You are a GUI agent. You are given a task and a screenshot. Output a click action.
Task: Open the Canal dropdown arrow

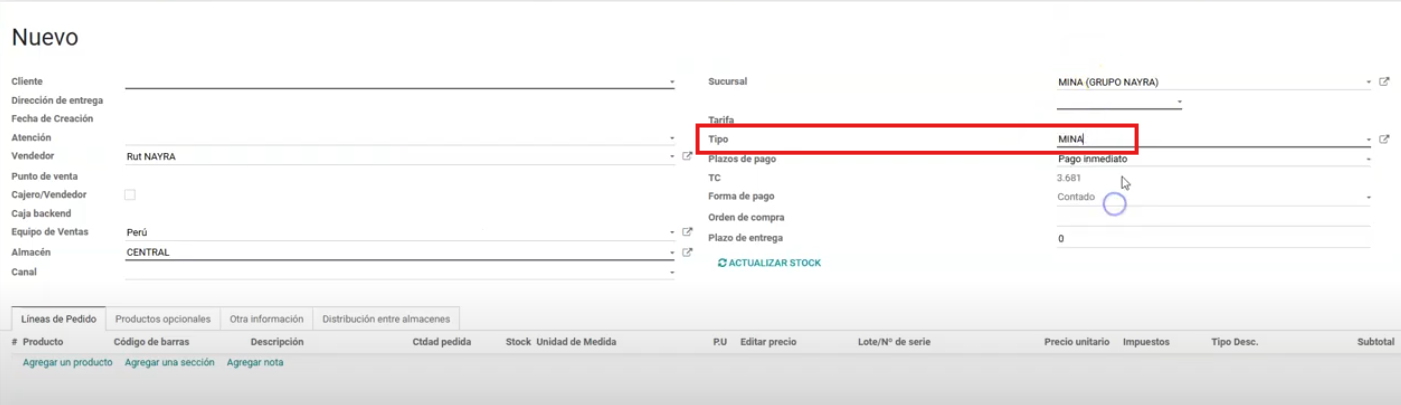(672, 272)
